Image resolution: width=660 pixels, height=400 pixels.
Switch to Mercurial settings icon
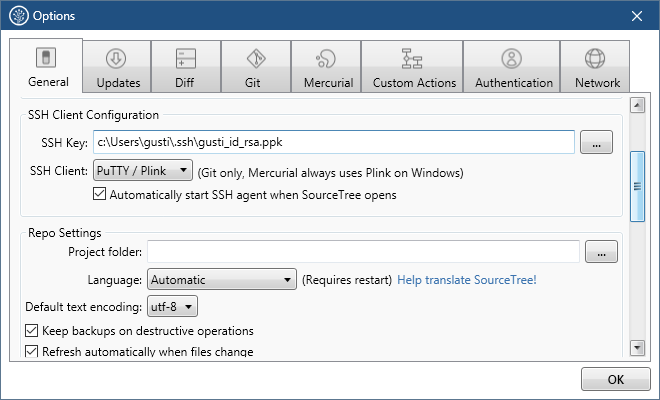click(x=325, y=58)
